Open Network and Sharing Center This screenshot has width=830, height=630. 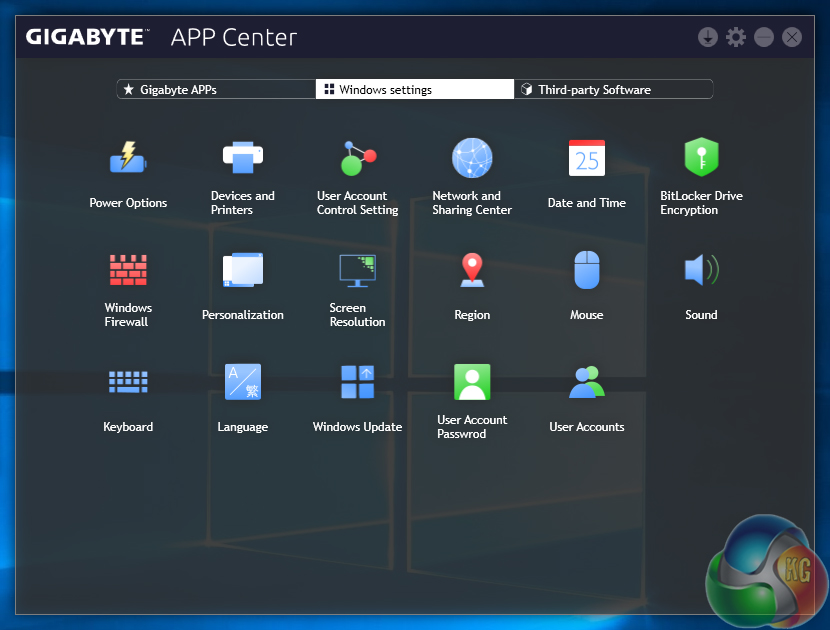pos(472,158)
